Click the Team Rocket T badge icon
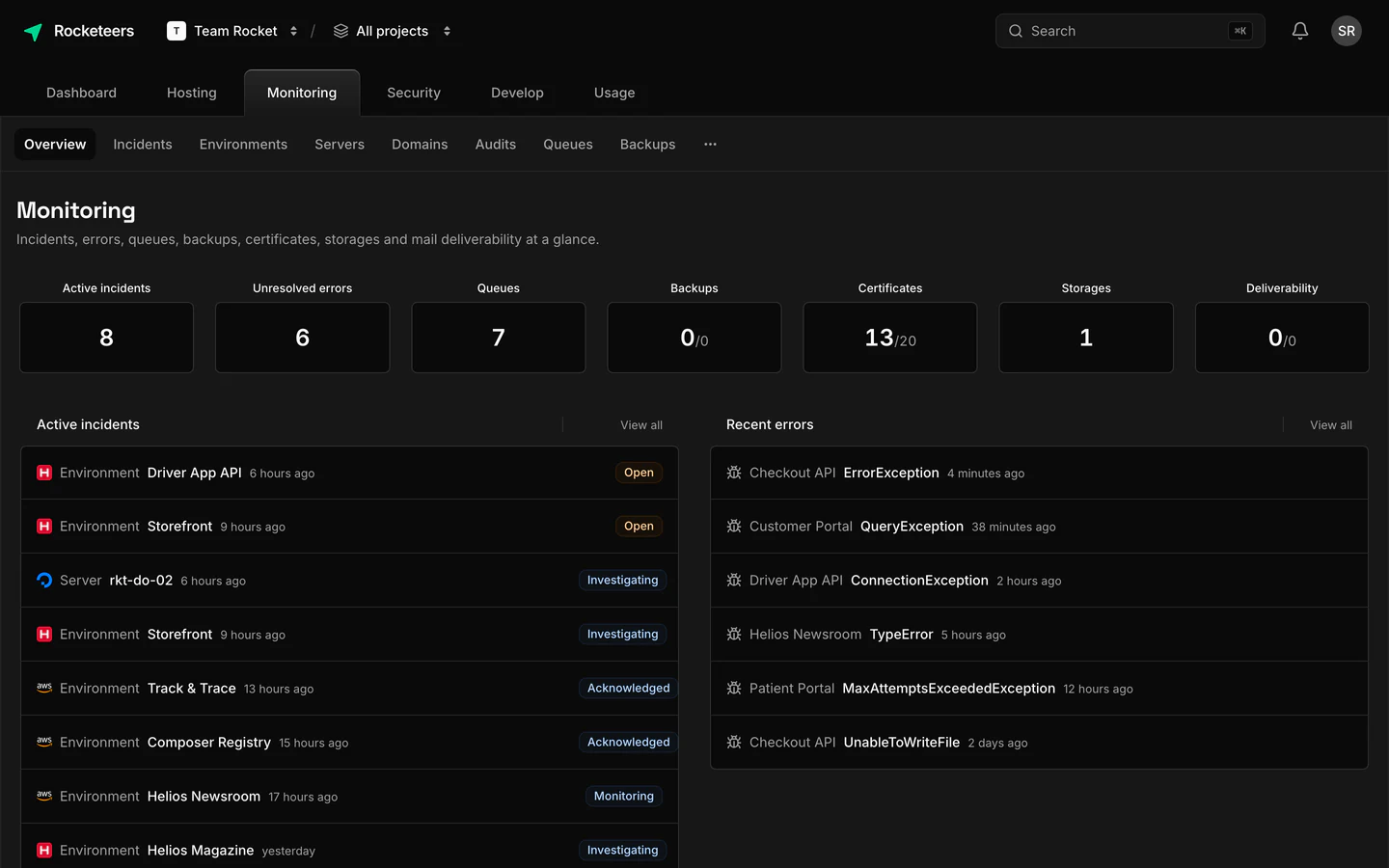 coord(177,31)
